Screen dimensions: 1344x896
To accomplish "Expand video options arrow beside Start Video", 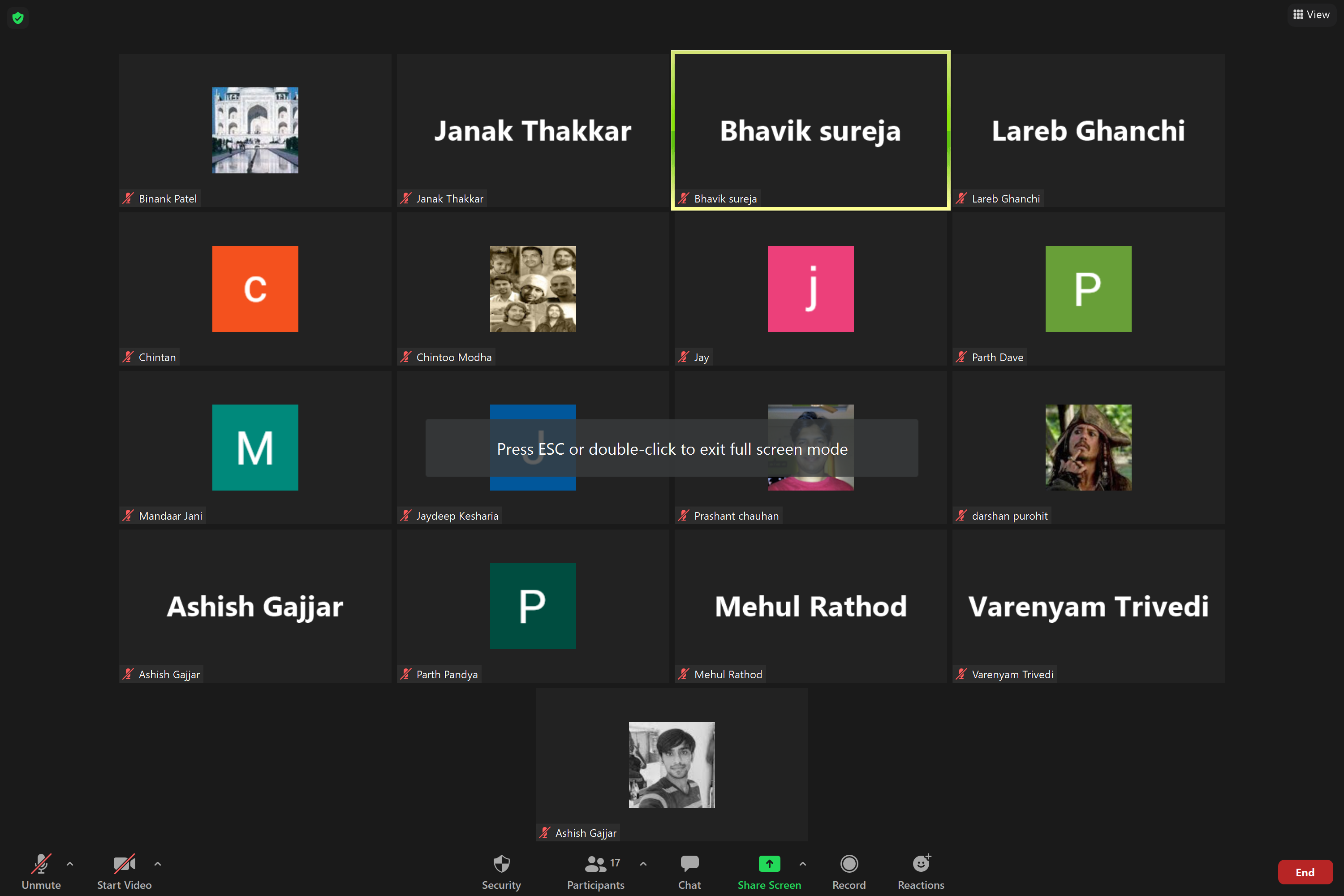I will point(158,863).
